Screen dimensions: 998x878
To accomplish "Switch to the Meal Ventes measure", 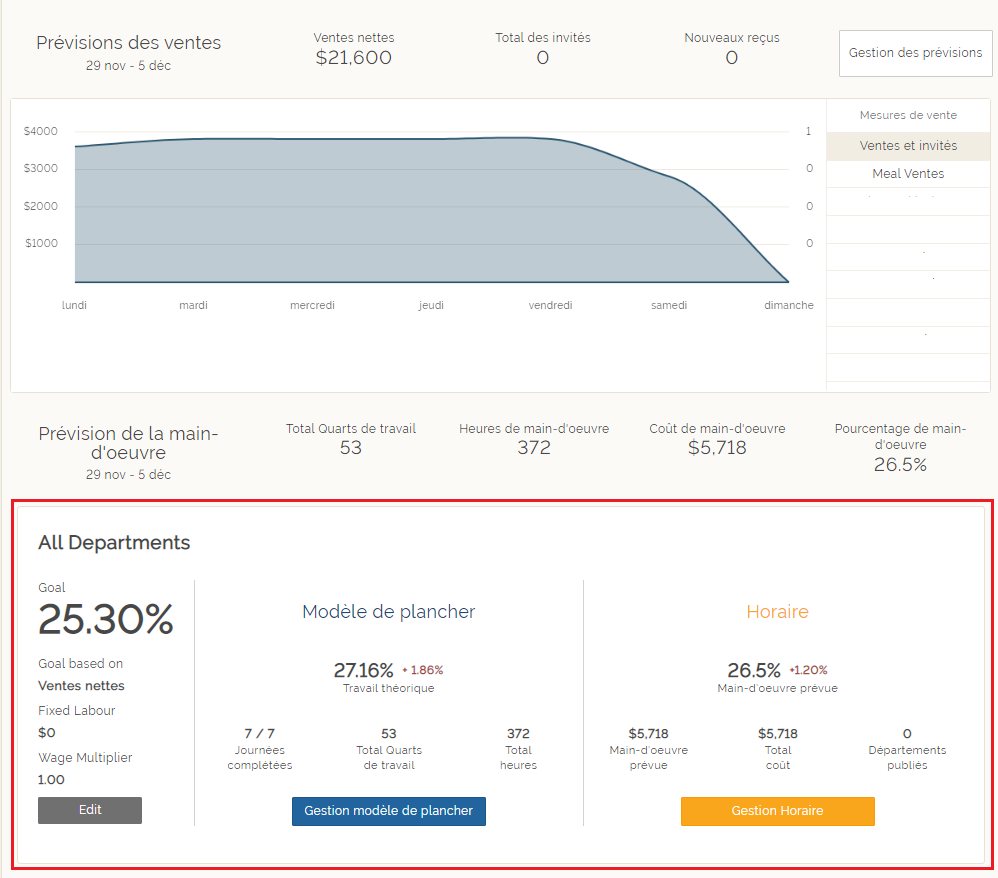I will (908, 174).
